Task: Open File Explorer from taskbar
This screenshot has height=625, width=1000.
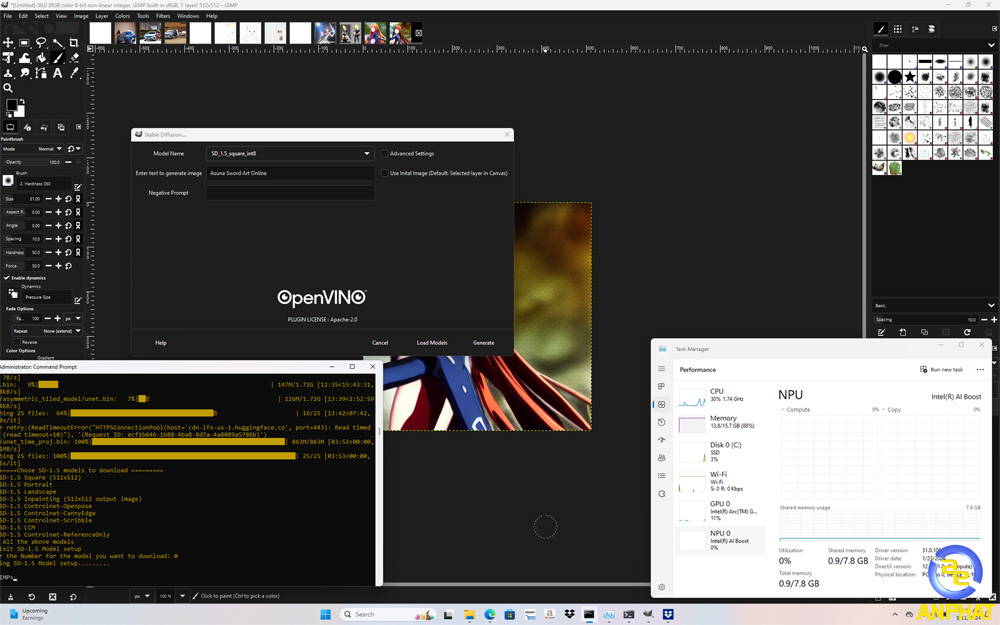Action: click(469, 614)
